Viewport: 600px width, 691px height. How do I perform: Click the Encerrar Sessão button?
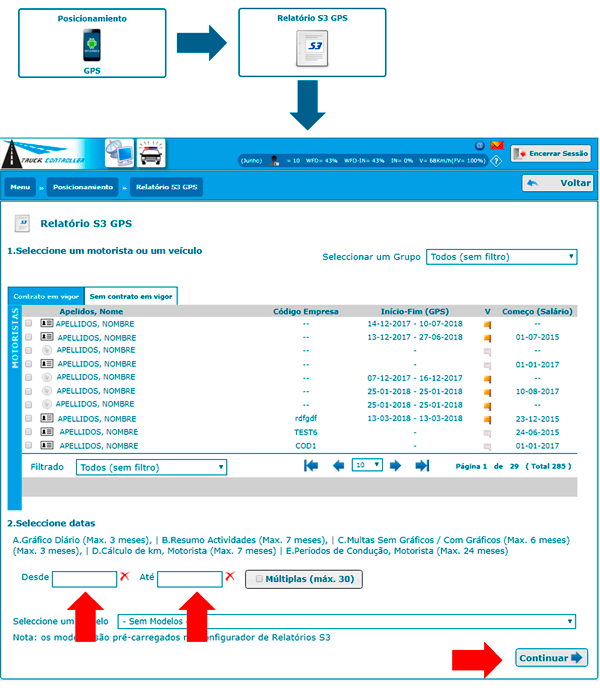click(551, 154)
